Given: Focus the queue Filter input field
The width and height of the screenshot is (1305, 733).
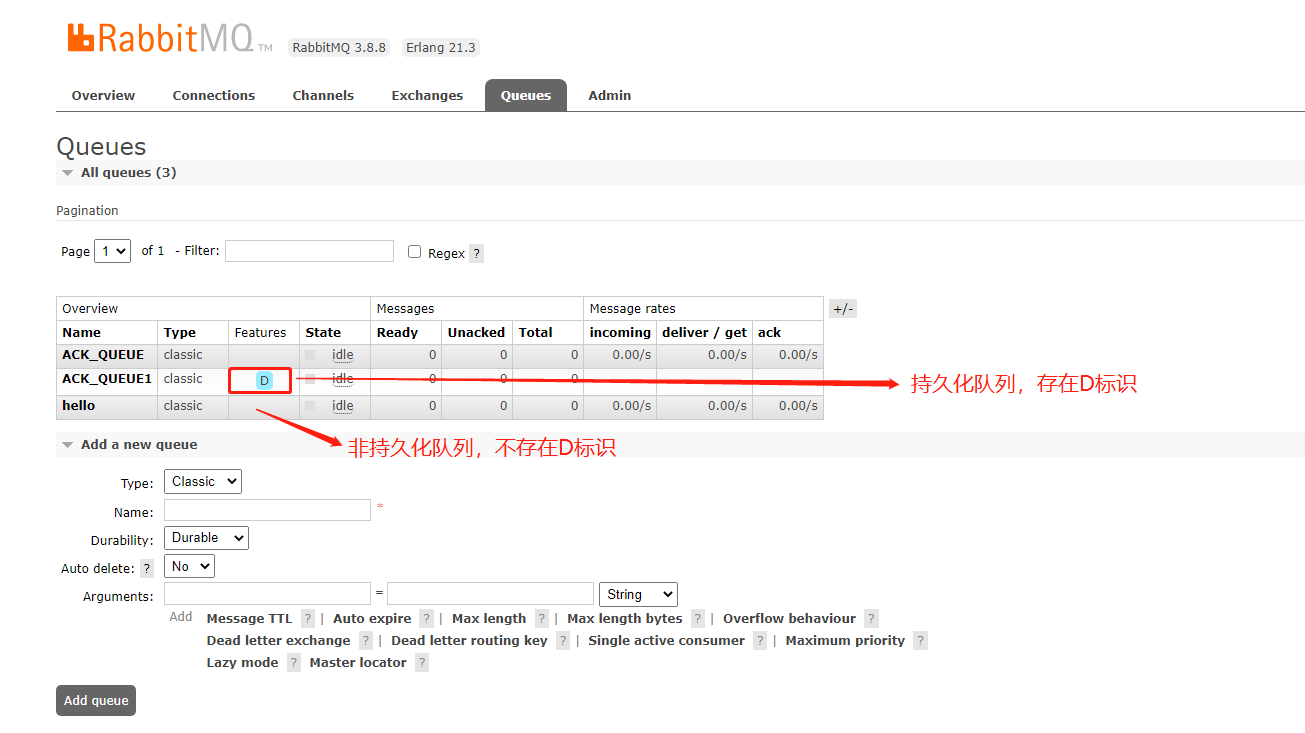Looking at the screenshot, I should pyautogui.click(x=309, y=251).
